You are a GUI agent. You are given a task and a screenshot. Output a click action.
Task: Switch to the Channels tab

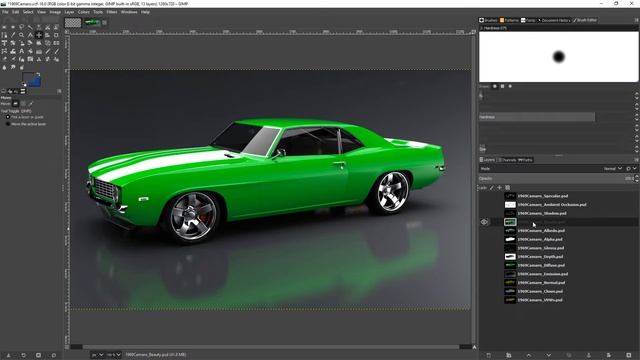508,160
